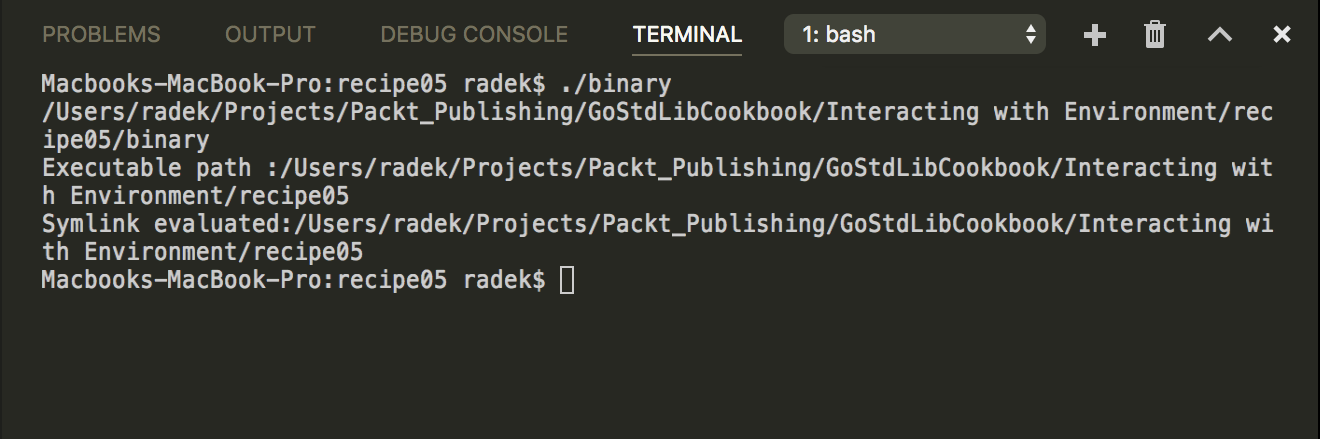Viewport: 1320px width, 439px height.
Task: Click the 'ipe05/binary' wrapped output line
Action: coord(126,140)
